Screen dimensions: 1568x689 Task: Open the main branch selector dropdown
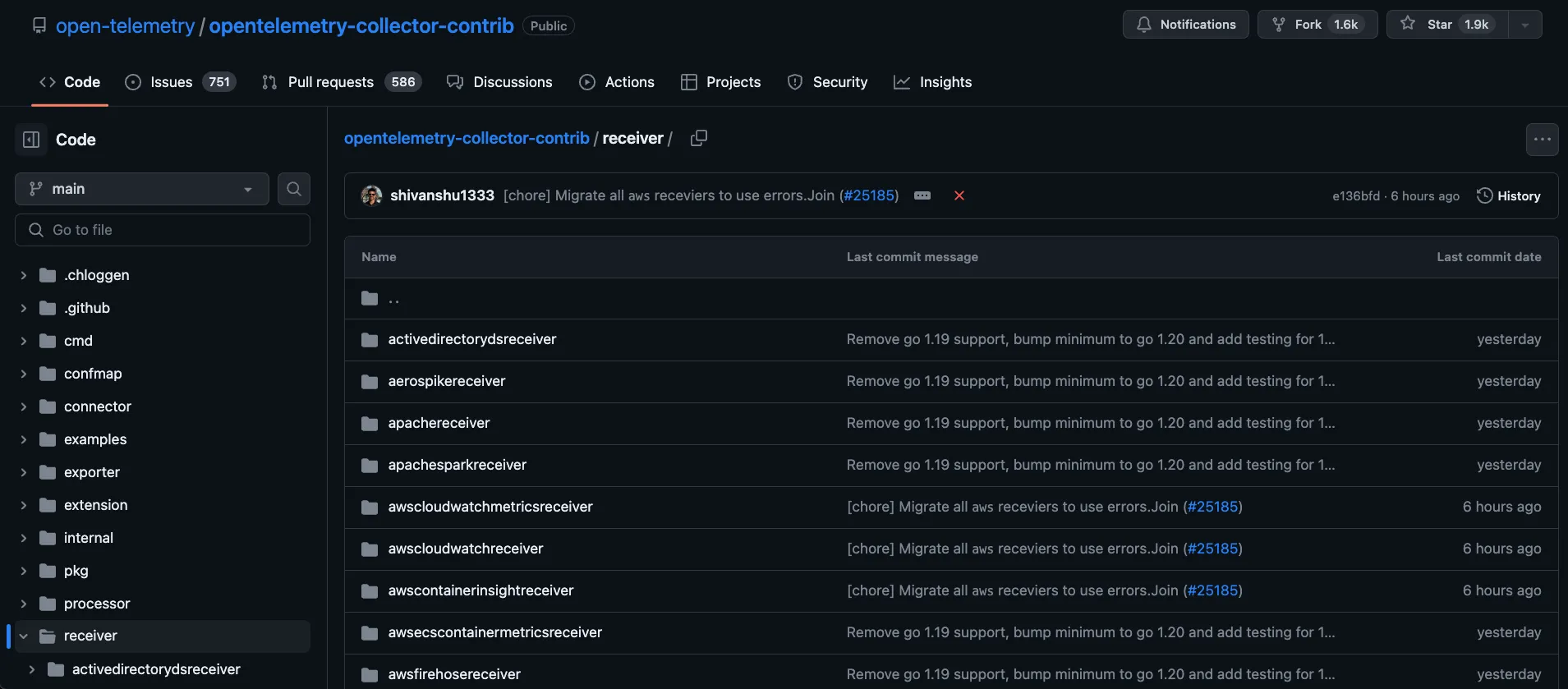coord(142,189)
